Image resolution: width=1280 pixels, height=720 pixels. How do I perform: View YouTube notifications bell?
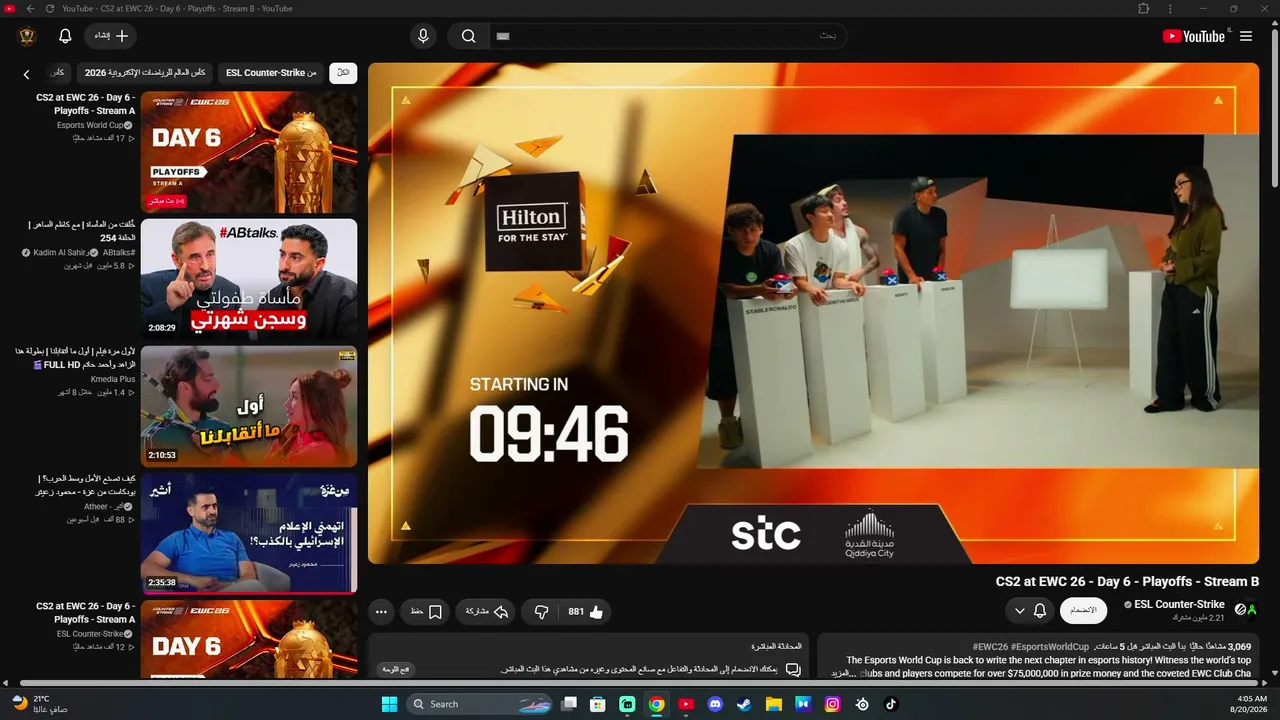click(65, 36)
